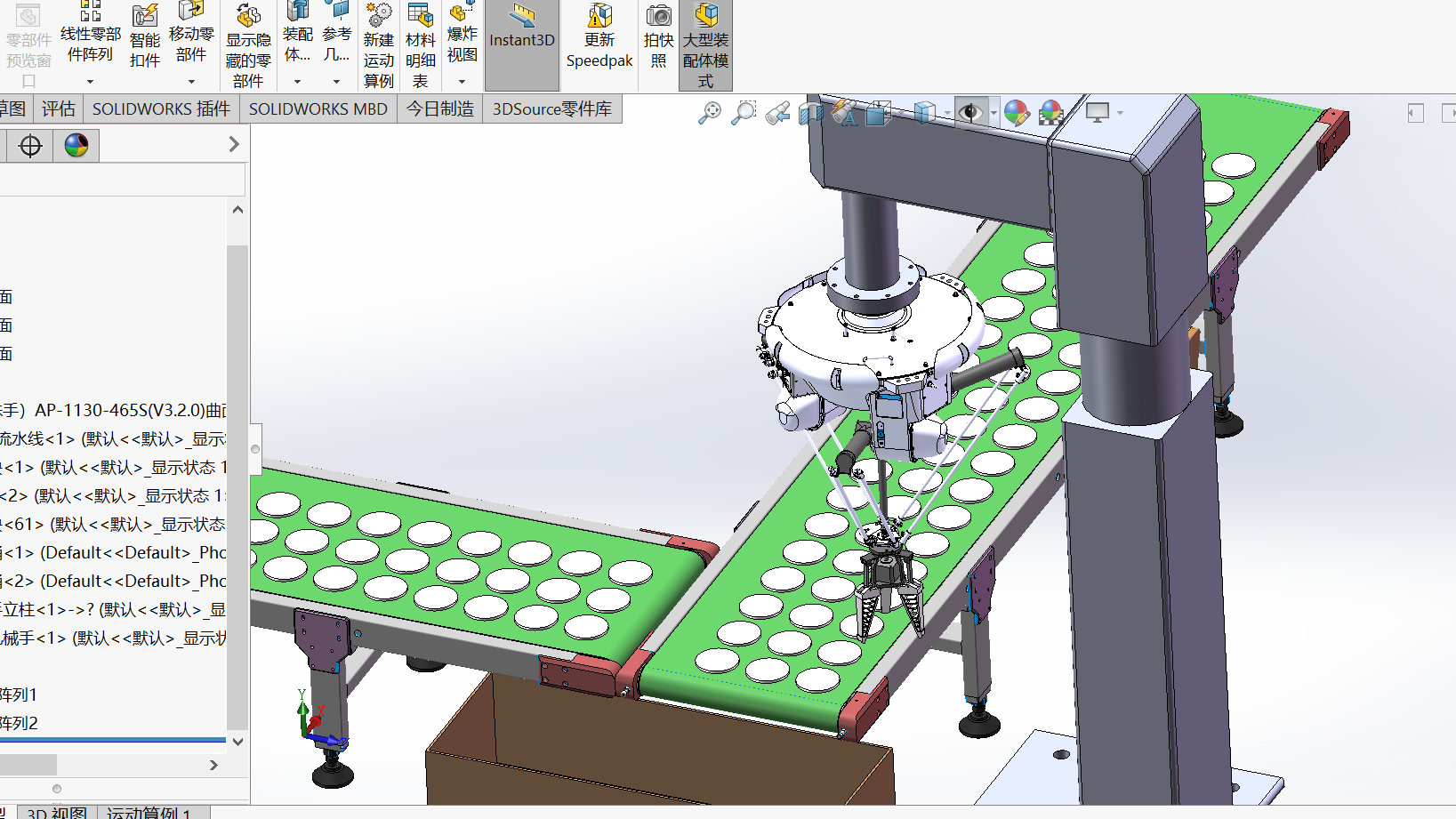The width and height of the screenshot is (1456, 819).
Task: Toggle the Component Preview Window (零部件预览窗口)
Action: (x=28, y=46)
